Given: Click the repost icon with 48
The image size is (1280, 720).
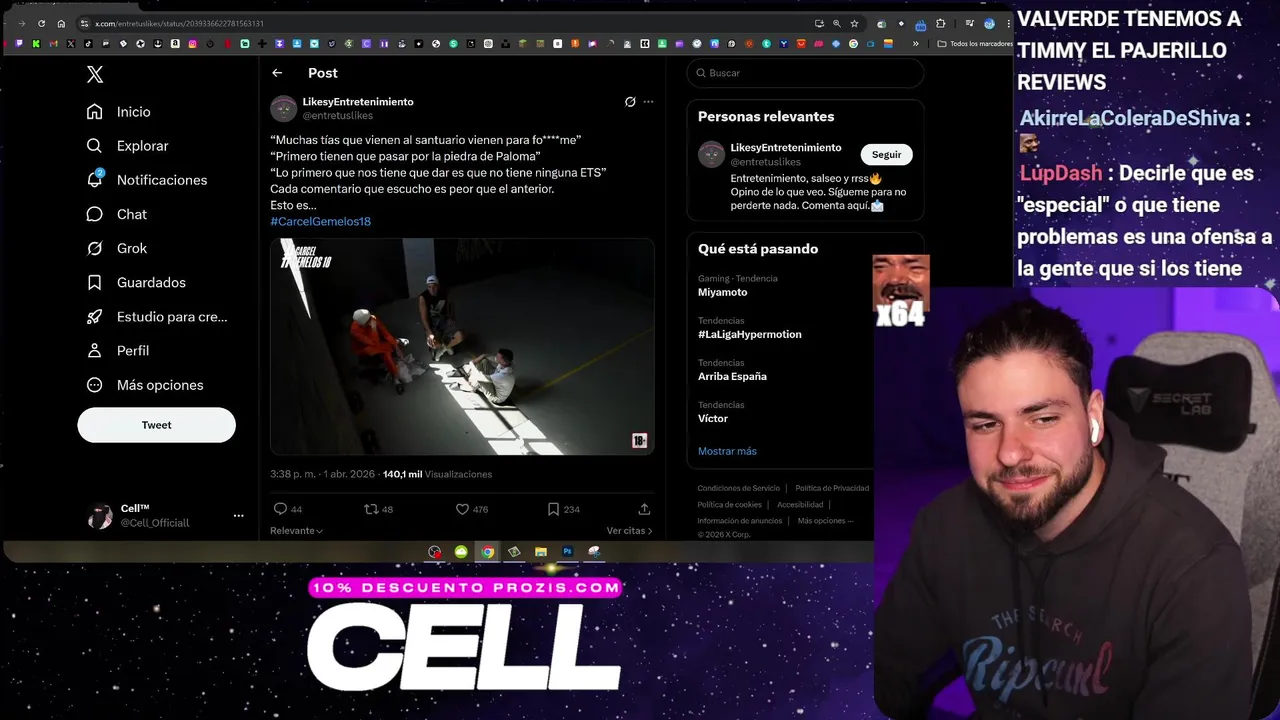Looking at the screenshot, I should tap(371, 509).
